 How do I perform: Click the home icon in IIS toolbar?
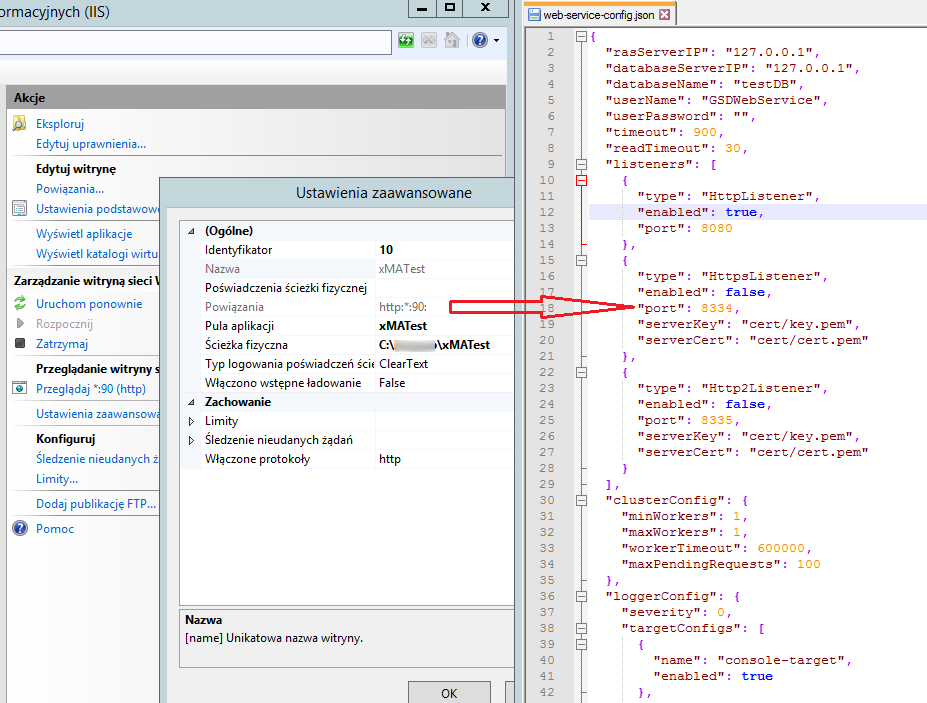[452, 40]
